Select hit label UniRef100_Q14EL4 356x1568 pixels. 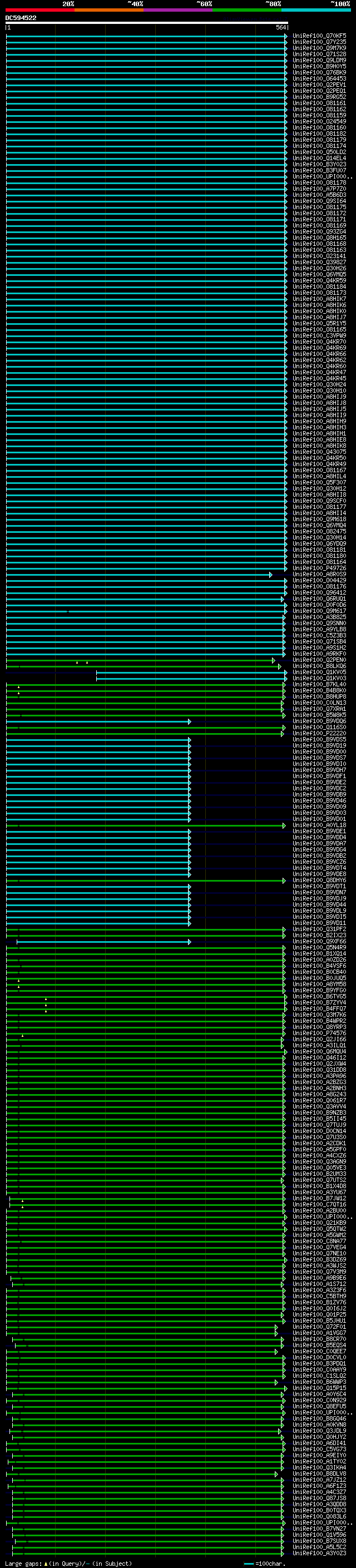[x=319, y=159]
